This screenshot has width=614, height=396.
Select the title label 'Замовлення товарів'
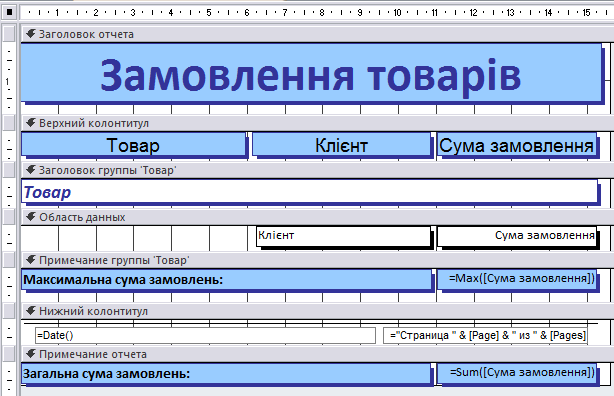(311, 73)
